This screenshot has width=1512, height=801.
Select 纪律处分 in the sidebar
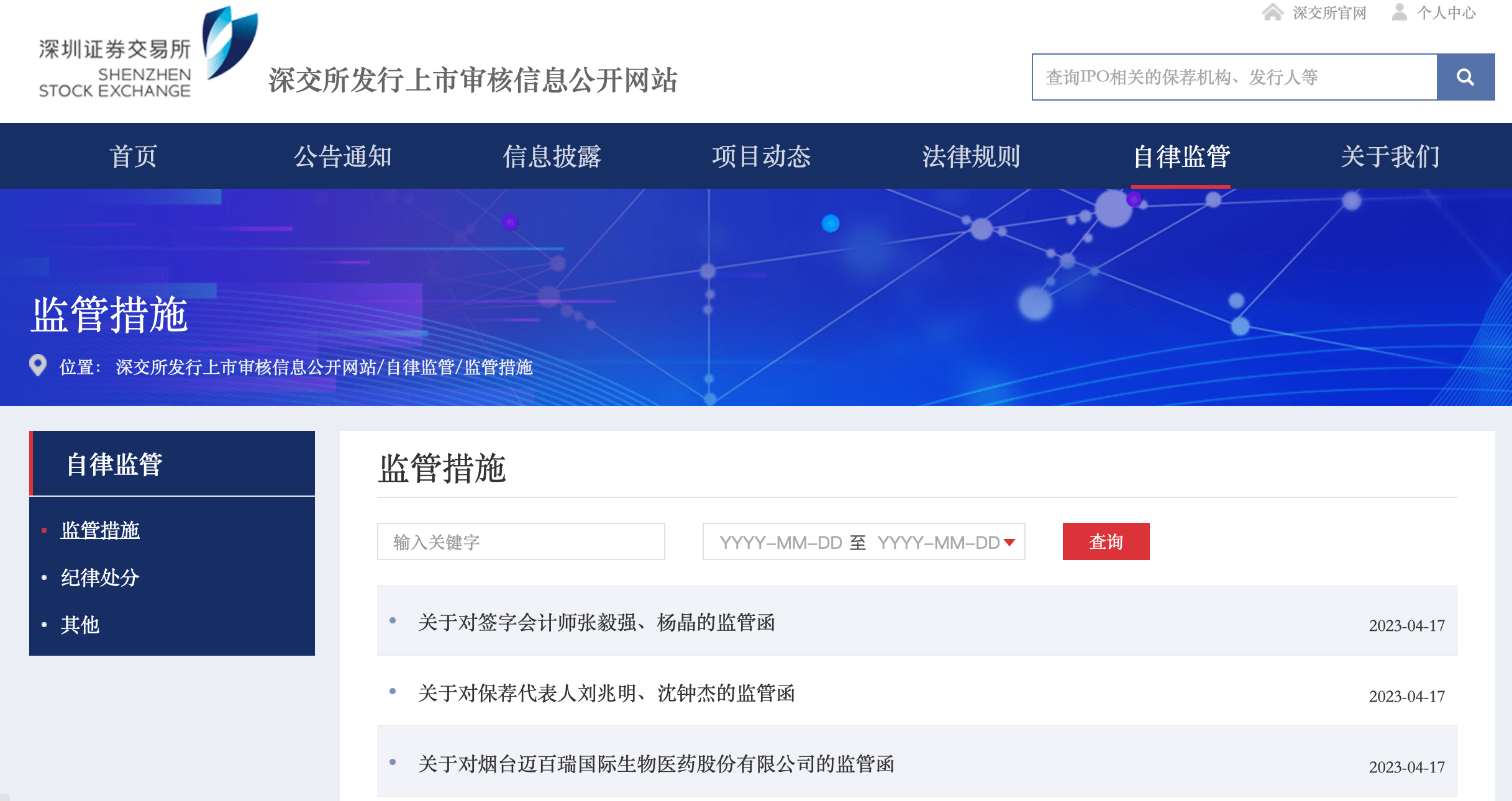point(100,577)
